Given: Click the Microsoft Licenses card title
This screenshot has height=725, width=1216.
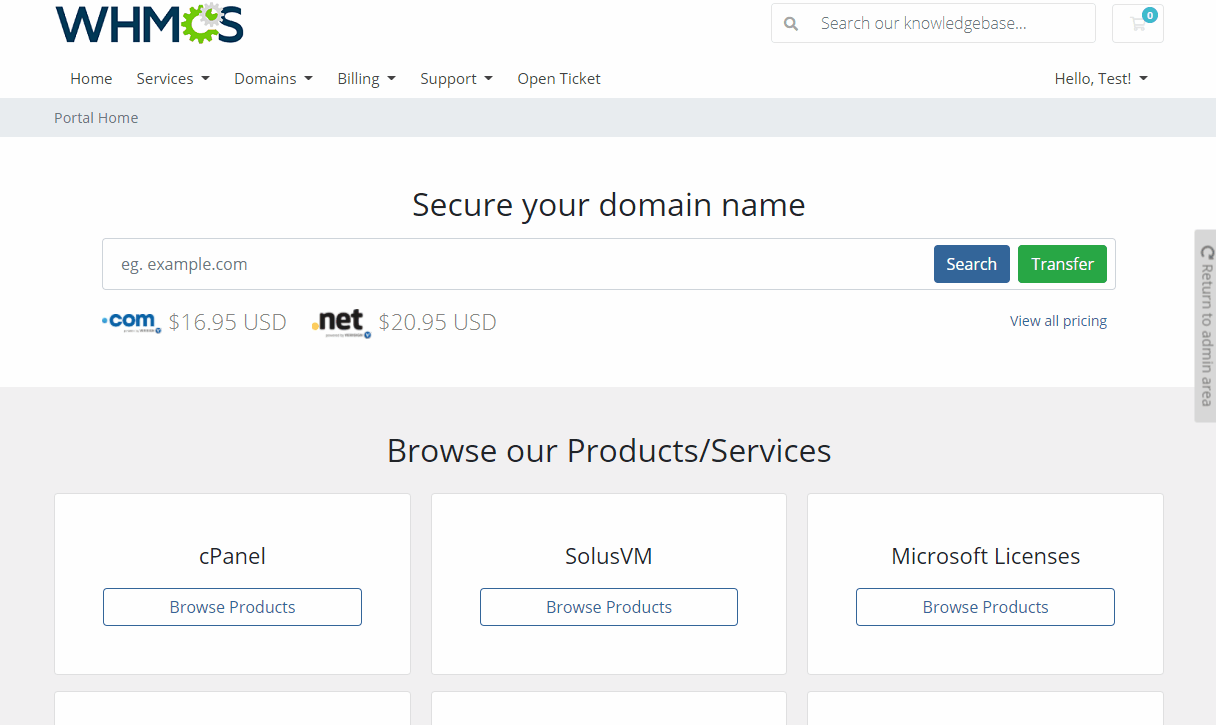Looking at the screenshot, I should click(x=985, y=556).
